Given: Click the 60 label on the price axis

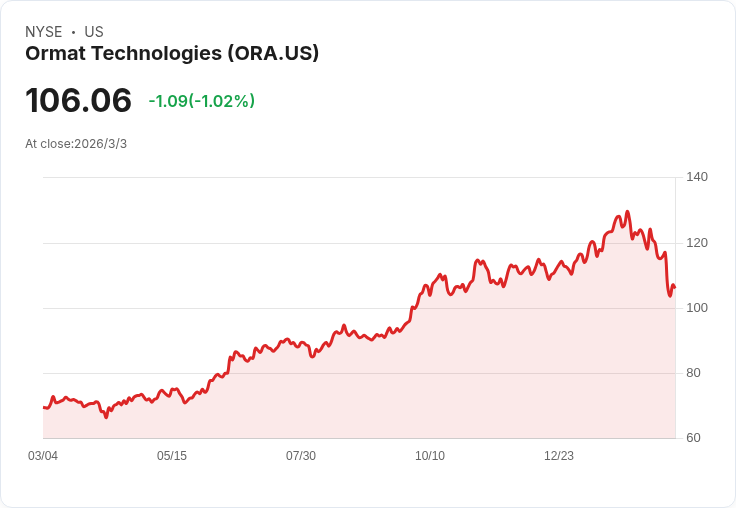Looking at the screenshot, I should pyautogui.click(x=694, y=438).
